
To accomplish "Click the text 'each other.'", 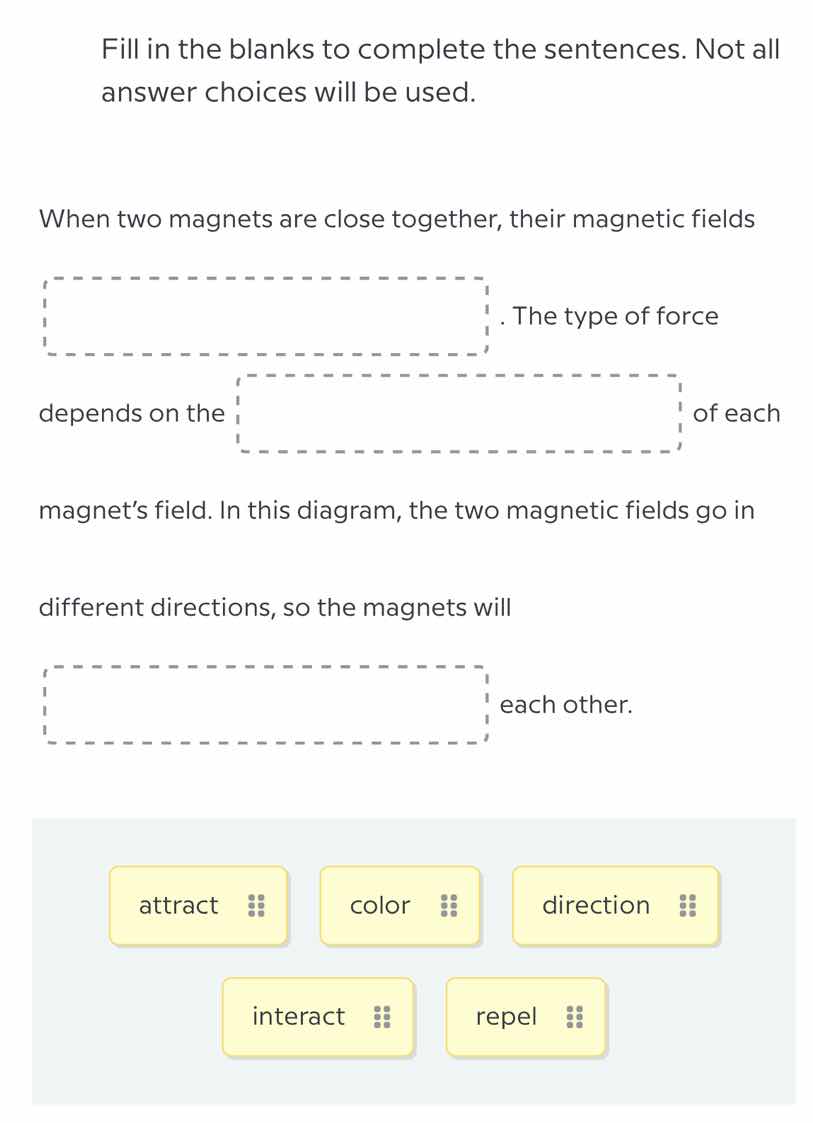I will click(566, 704).
